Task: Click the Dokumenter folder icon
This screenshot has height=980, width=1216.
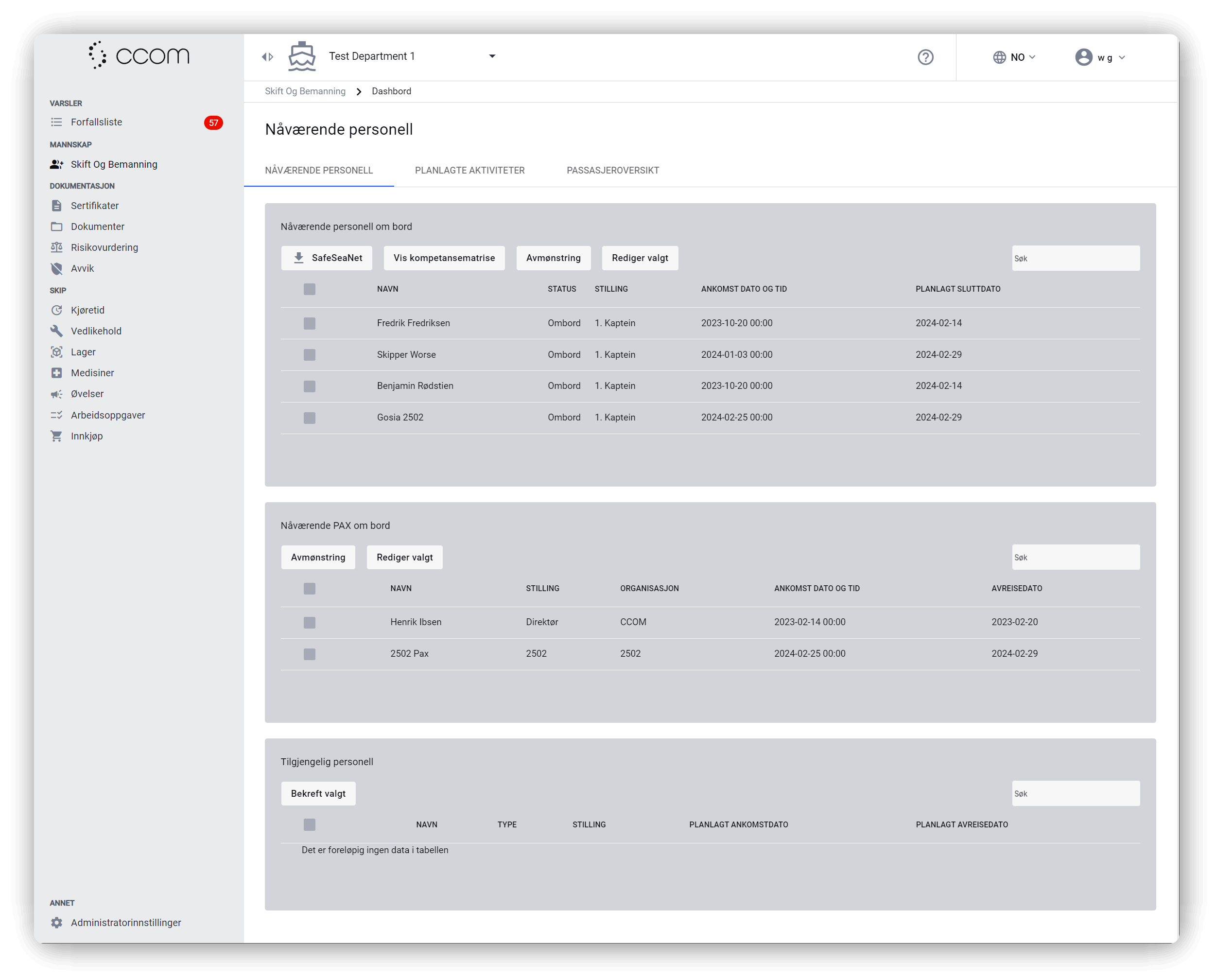Action: click(x=56, y=227)
